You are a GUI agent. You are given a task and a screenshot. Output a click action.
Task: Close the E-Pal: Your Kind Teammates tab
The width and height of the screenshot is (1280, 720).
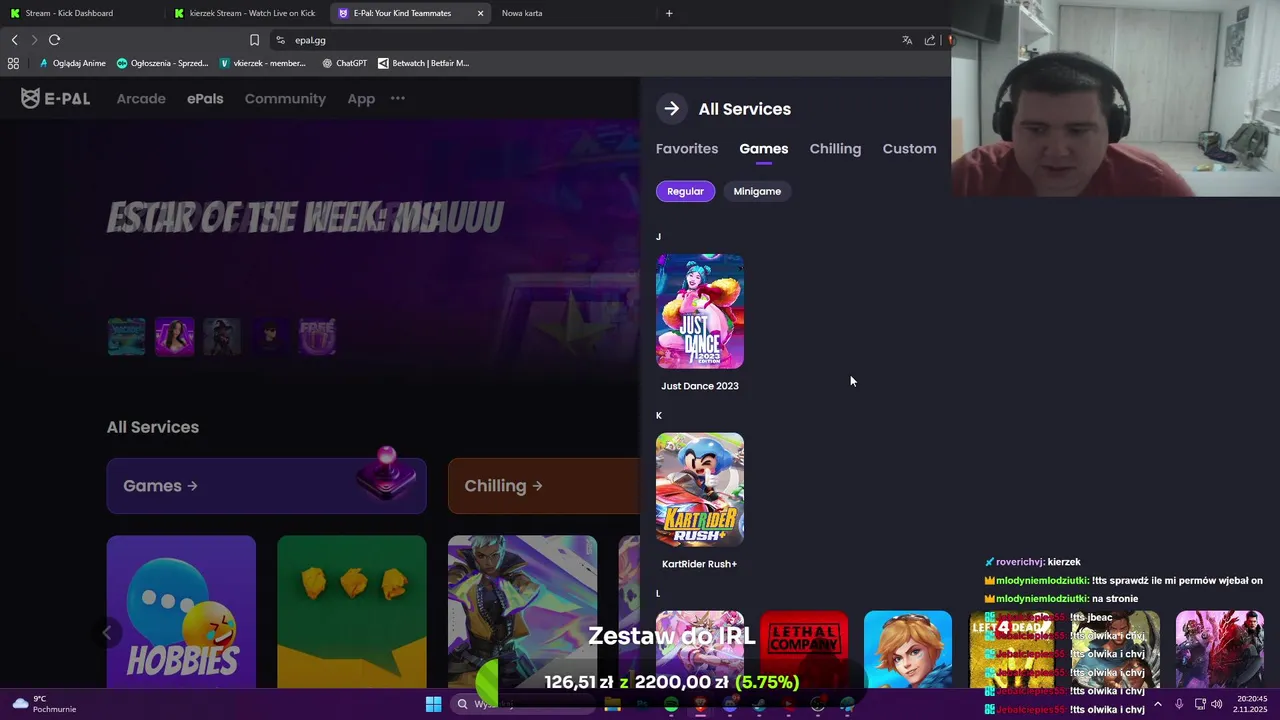480,13
